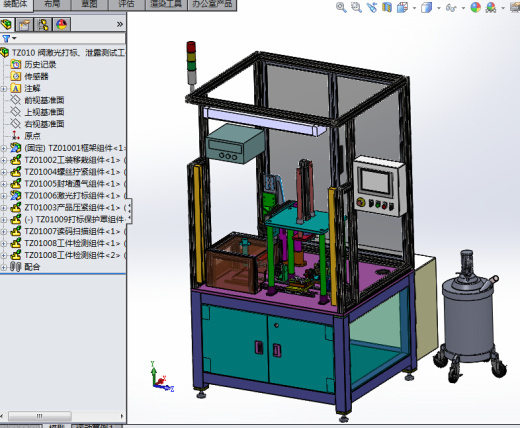
Task: Switch to the 装配体 ribbon tab
Action: [x=15, y=4]
